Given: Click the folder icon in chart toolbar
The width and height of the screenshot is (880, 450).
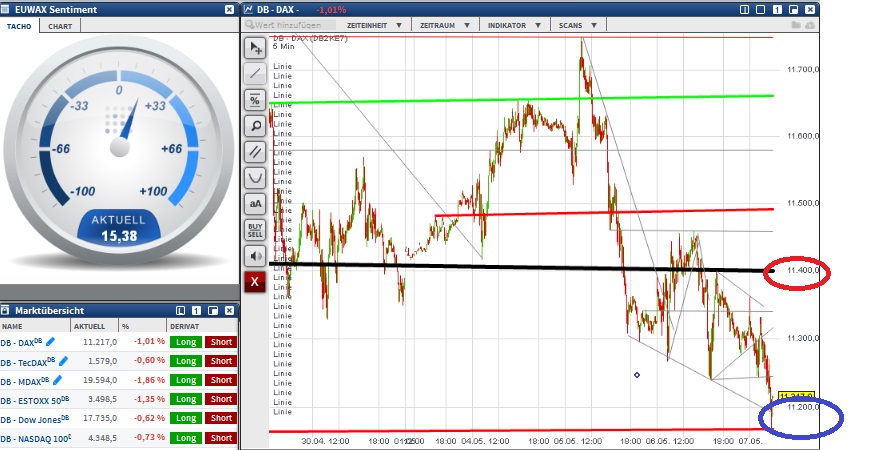Looking at the screenshot, I should (796, 25).
